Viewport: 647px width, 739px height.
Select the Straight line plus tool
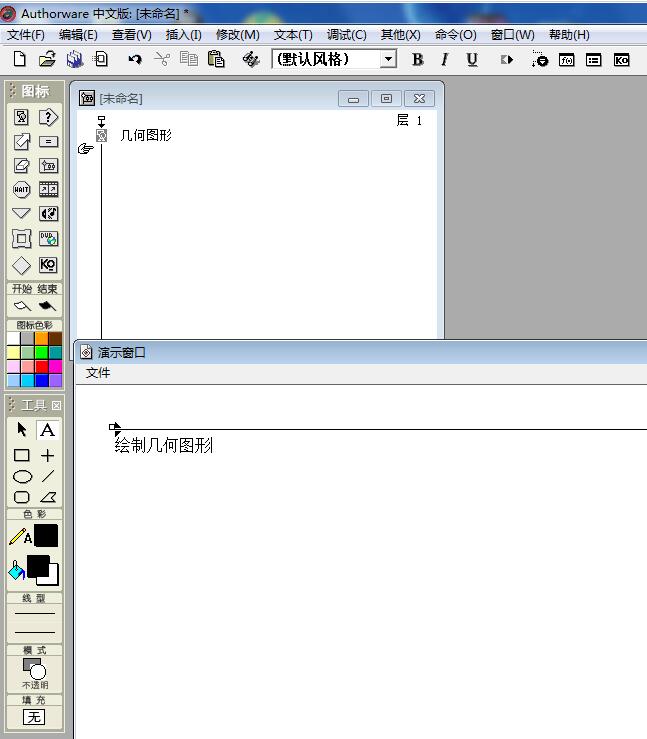pyautogui.click(x=47, y=455)
